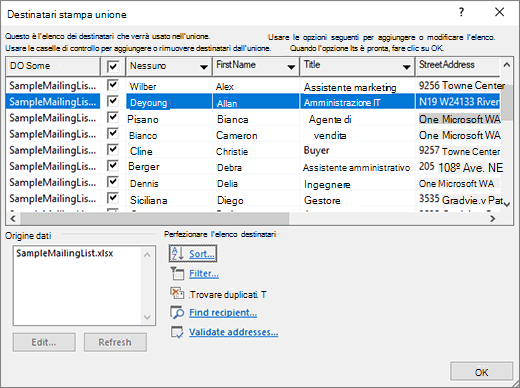Click the Edit... button
520x388 pixels.
pos(44,342)
